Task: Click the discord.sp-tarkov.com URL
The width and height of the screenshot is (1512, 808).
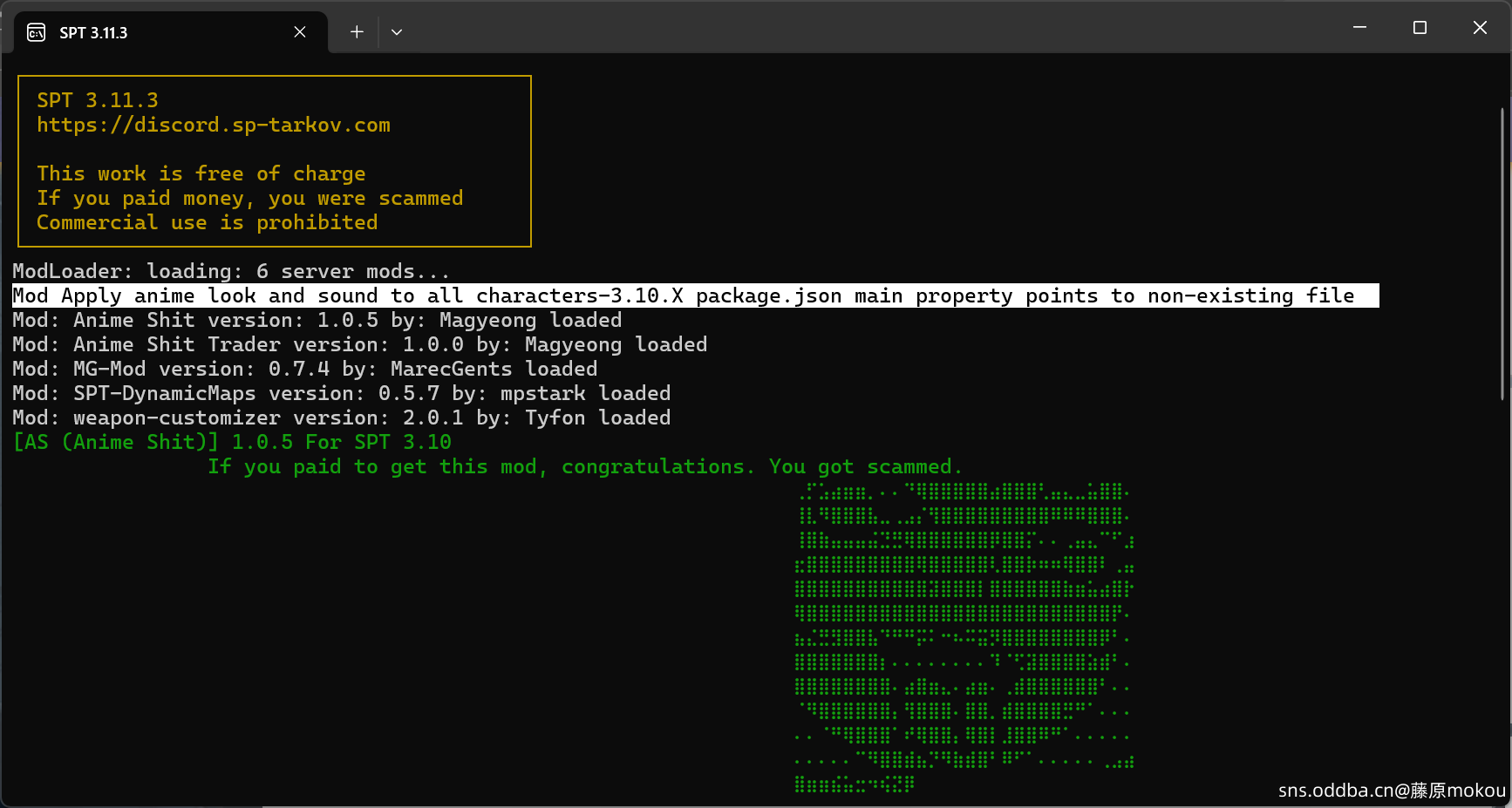Action: [214, 126]
